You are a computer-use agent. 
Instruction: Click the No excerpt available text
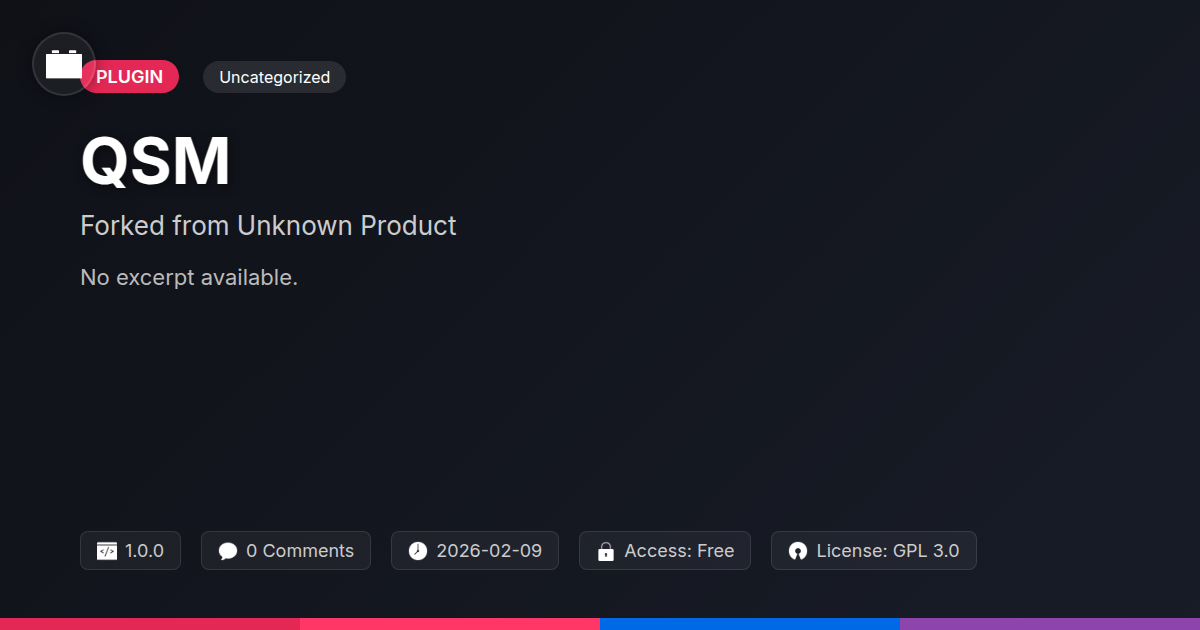click(x=189, y=278)
